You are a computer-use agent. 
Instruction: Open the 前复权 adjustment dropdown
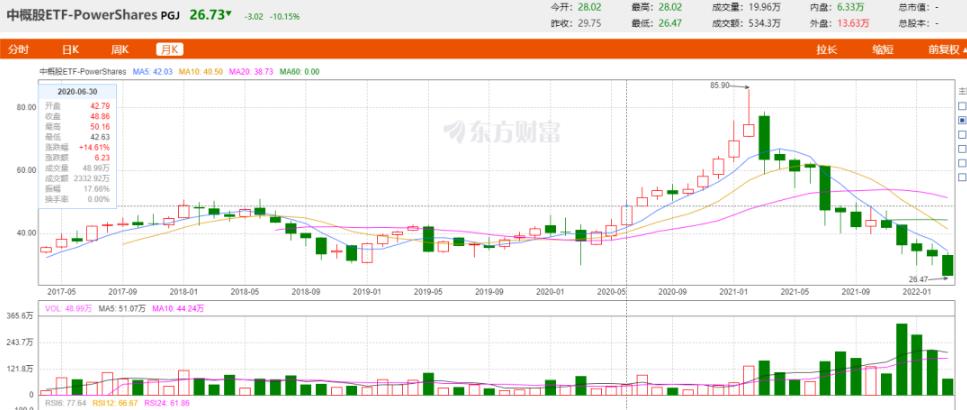(947, 50)
